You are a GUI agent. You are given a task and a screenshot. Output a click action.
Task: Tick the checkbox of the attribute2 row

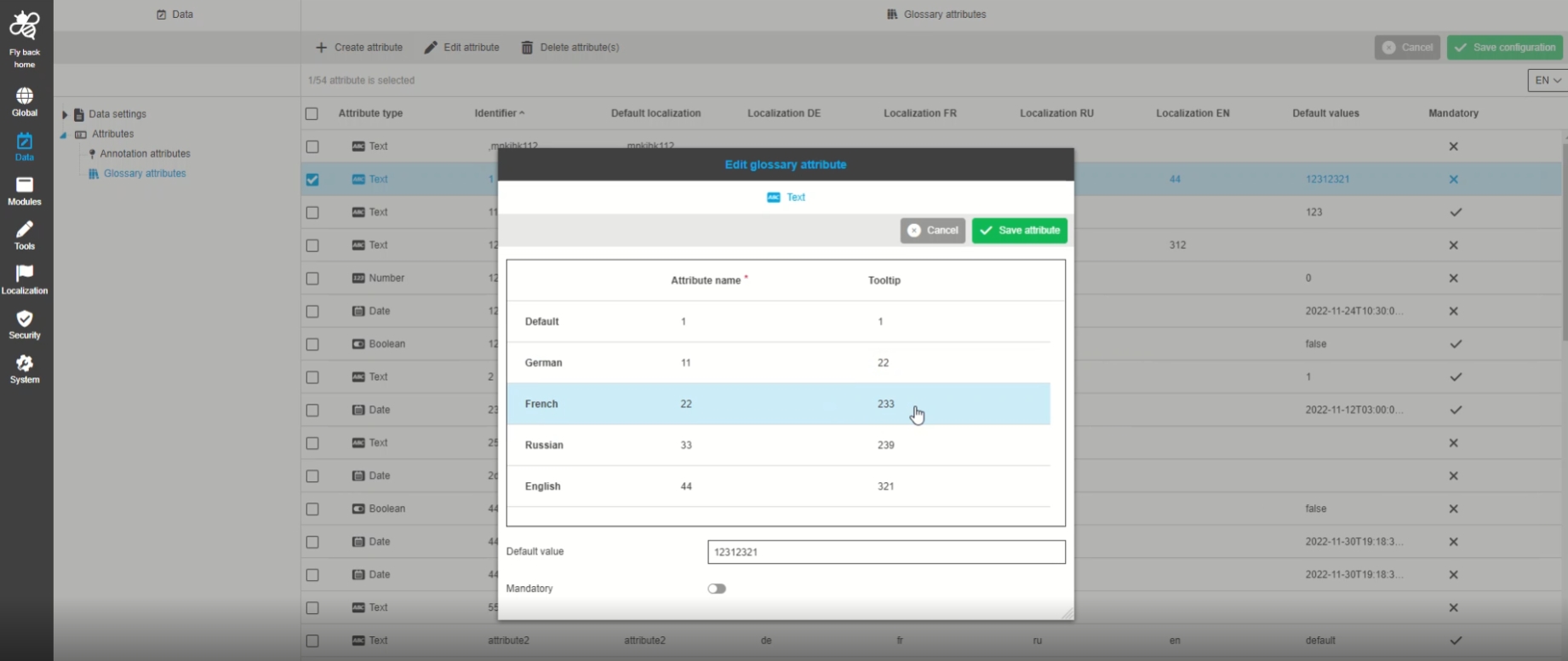coord(312,641)
